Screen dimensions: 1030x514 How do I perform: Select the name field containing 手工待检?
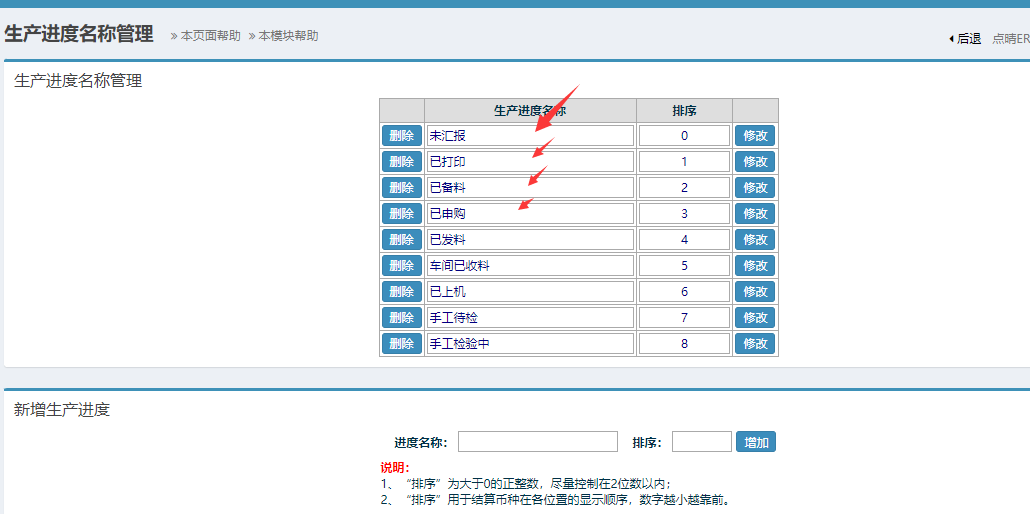530,318
